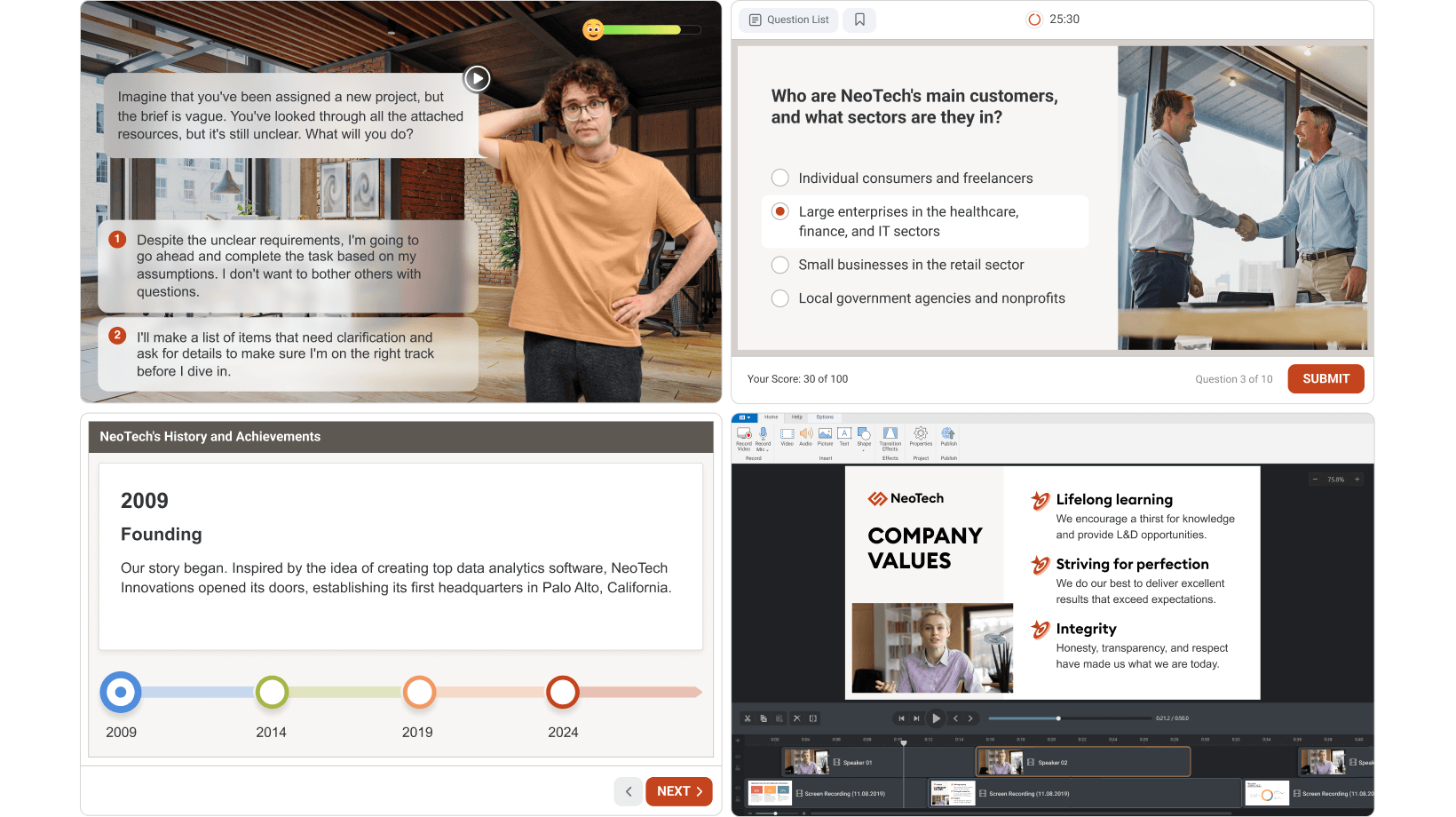Screen dimensions: 1456x817
Task: Go to the NEXT slide
Action: 679,791
